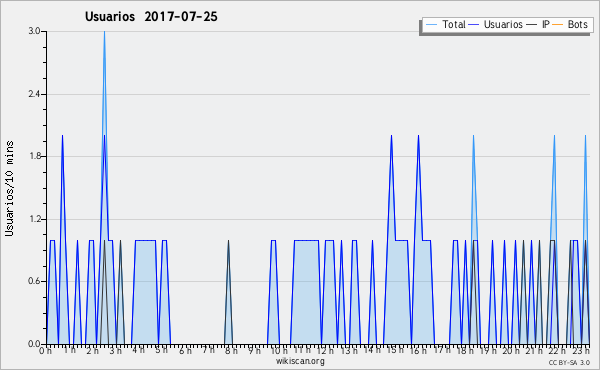Image resolution: width=600 pixels, height=370 pixels.
Task: Click the 'Usuarios/10 mins' y-axis label
Action: pyautogui.click(x=9, y=189)
